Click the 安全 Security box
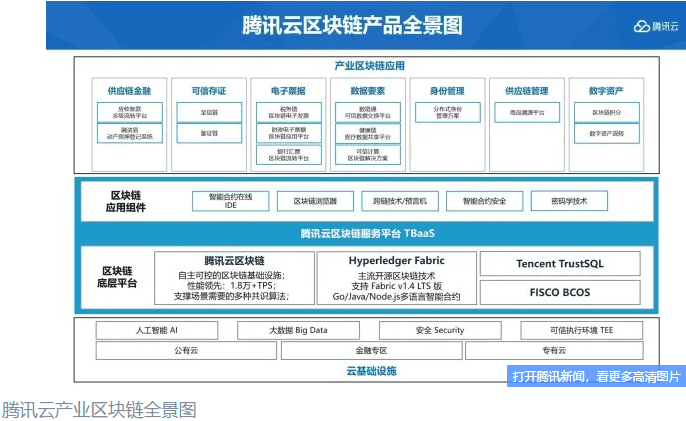The width and height of the screenshot is (686, 421). [440, 330]
